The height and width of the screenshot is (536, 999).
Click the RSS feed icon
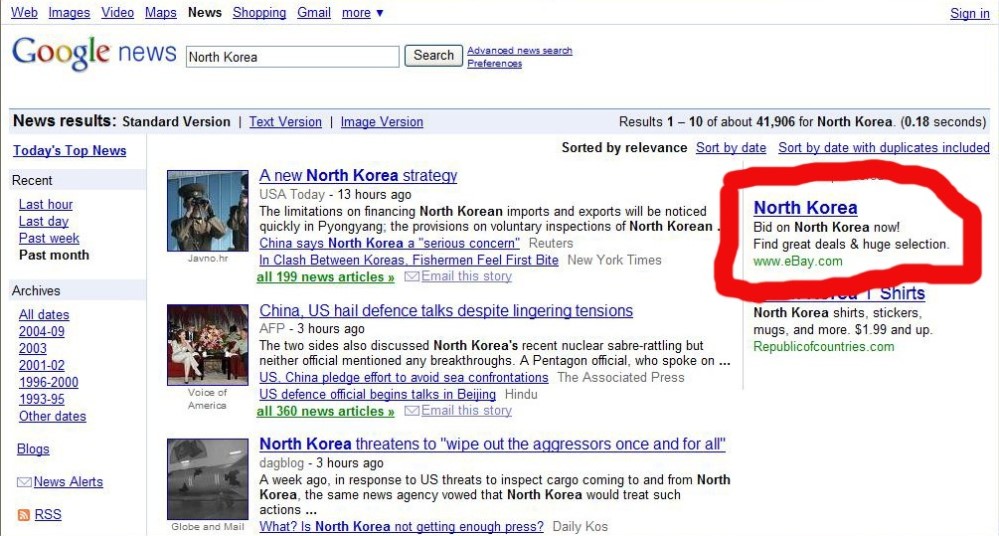(x=24, y=515)
